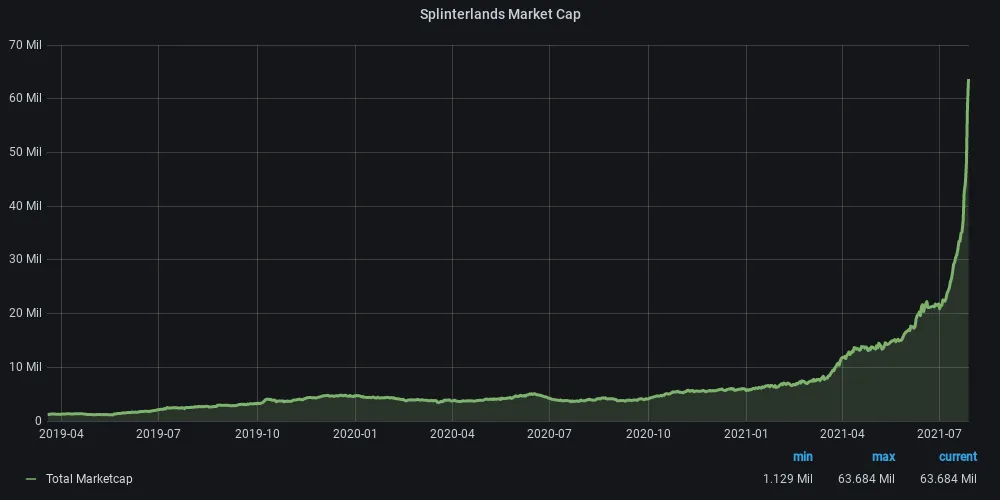Click the 2021-07 x-axis date label
The width and height of the screenshot is (1000, 500).
[939, 434]
